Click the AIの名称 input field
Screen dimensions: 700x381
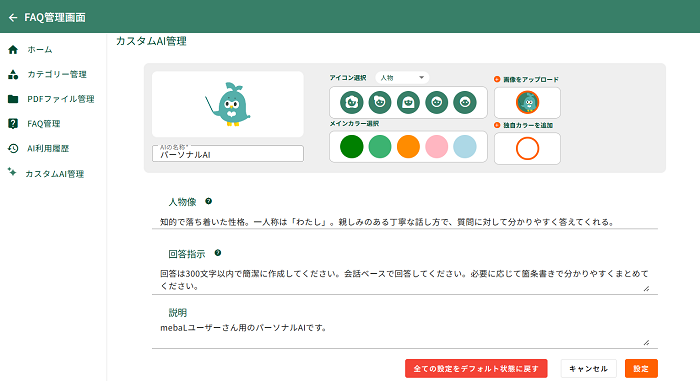(x=228, y=154)
